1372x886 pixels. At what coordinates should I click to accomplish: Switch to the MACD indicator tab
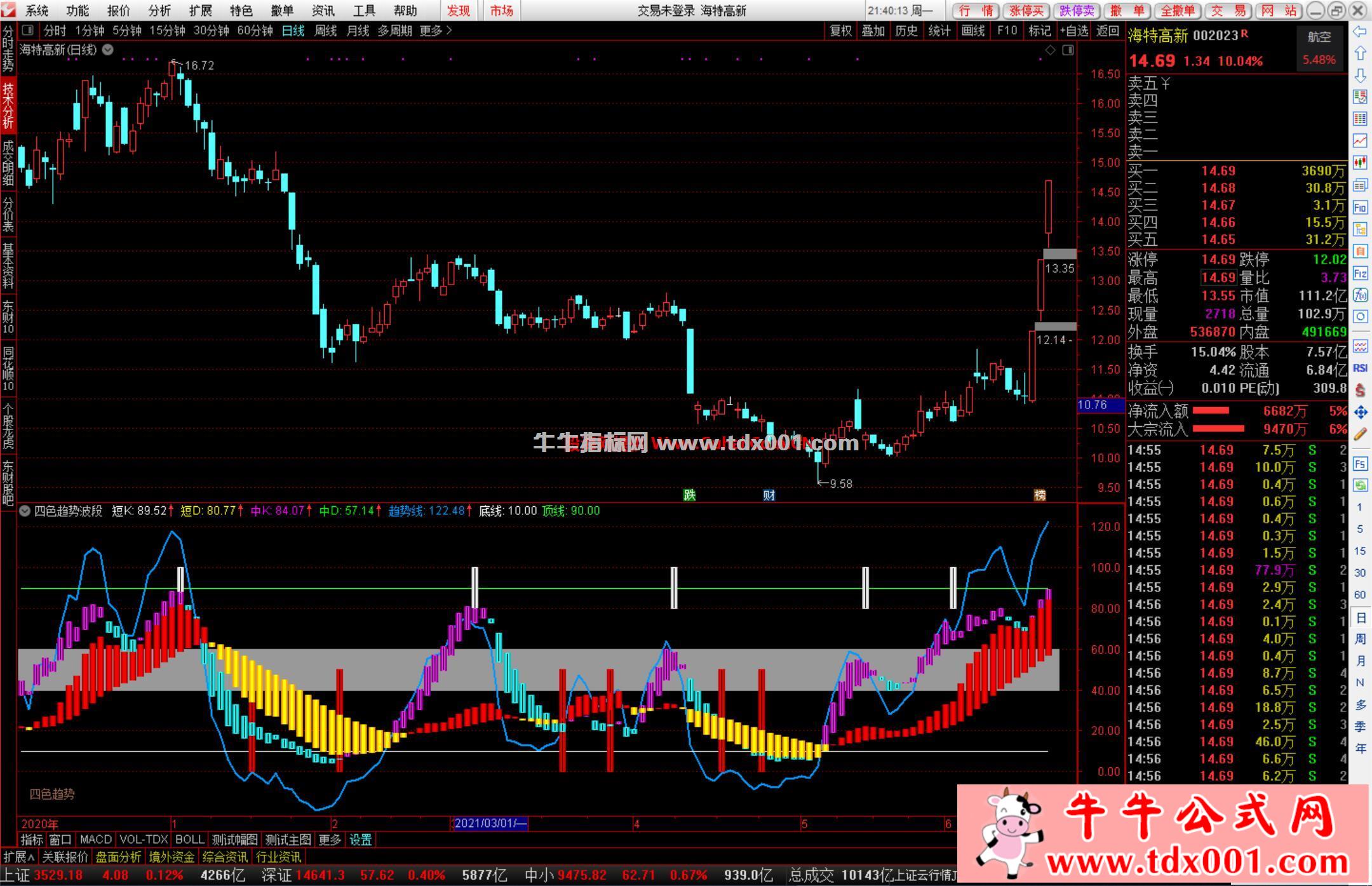point(96,840)
